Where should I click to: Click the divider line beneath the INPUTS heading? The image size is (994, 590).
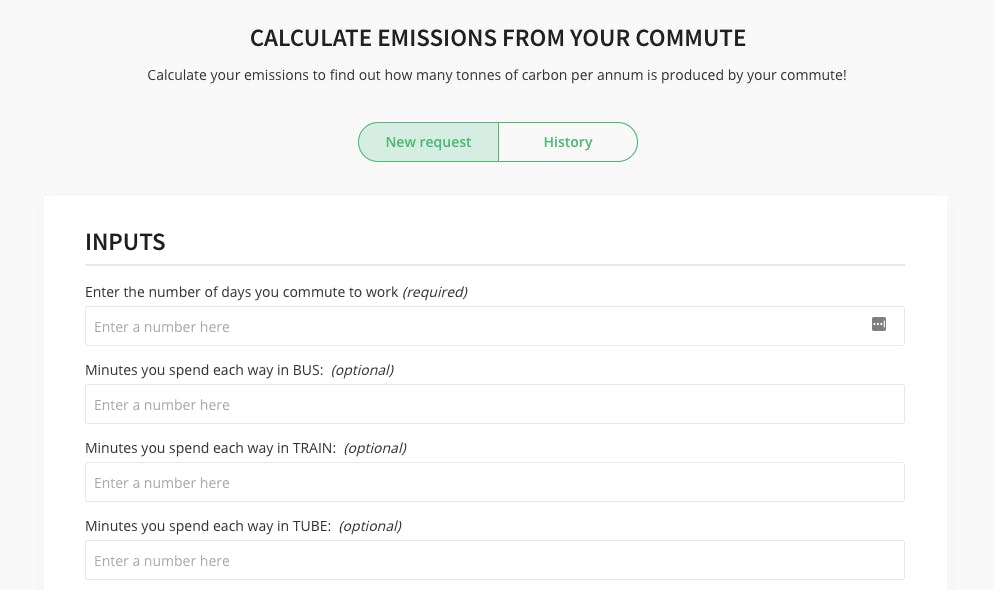coord(494,265)
